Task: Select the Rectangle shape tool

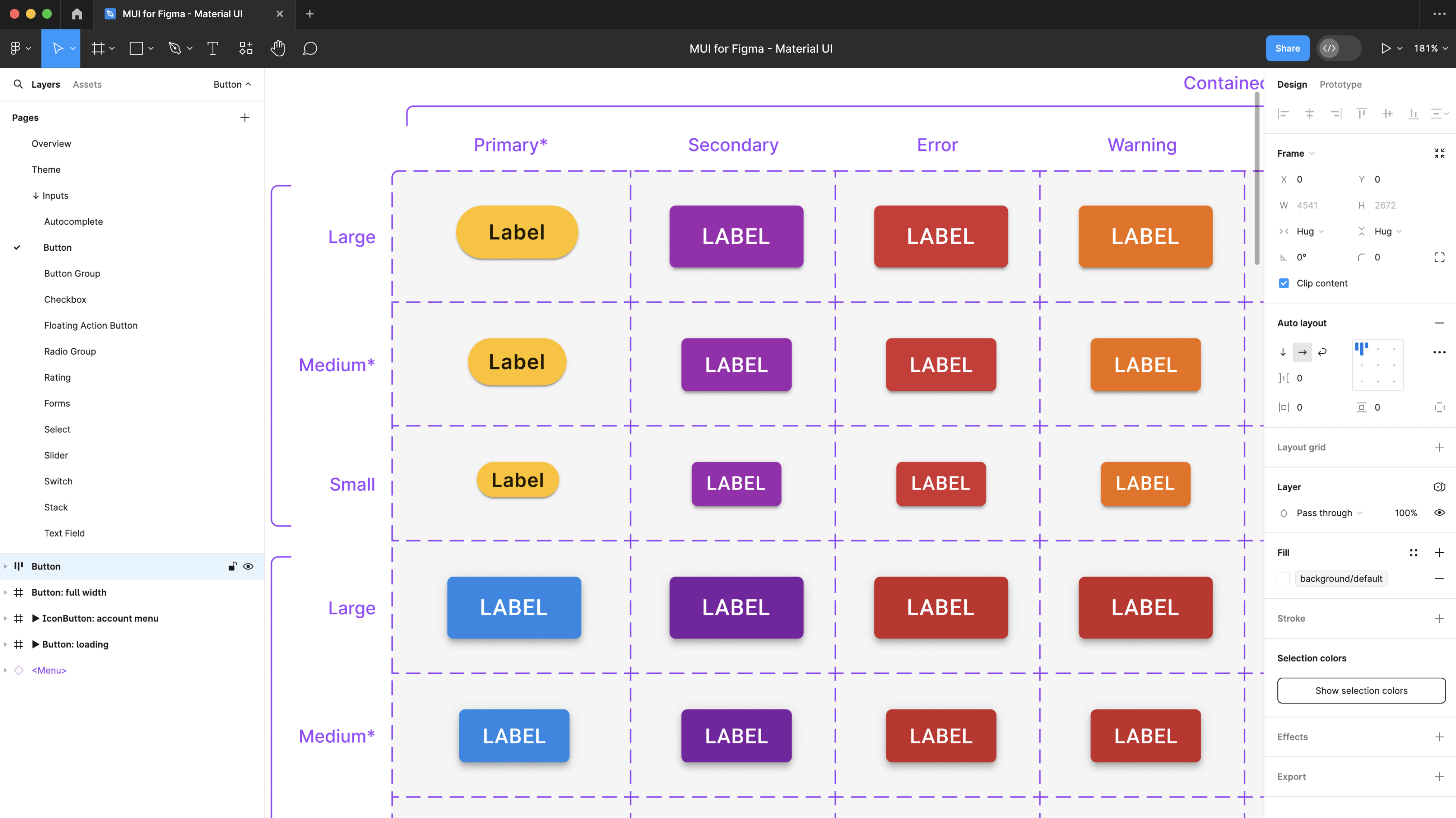Action: (x=136, y=48)
